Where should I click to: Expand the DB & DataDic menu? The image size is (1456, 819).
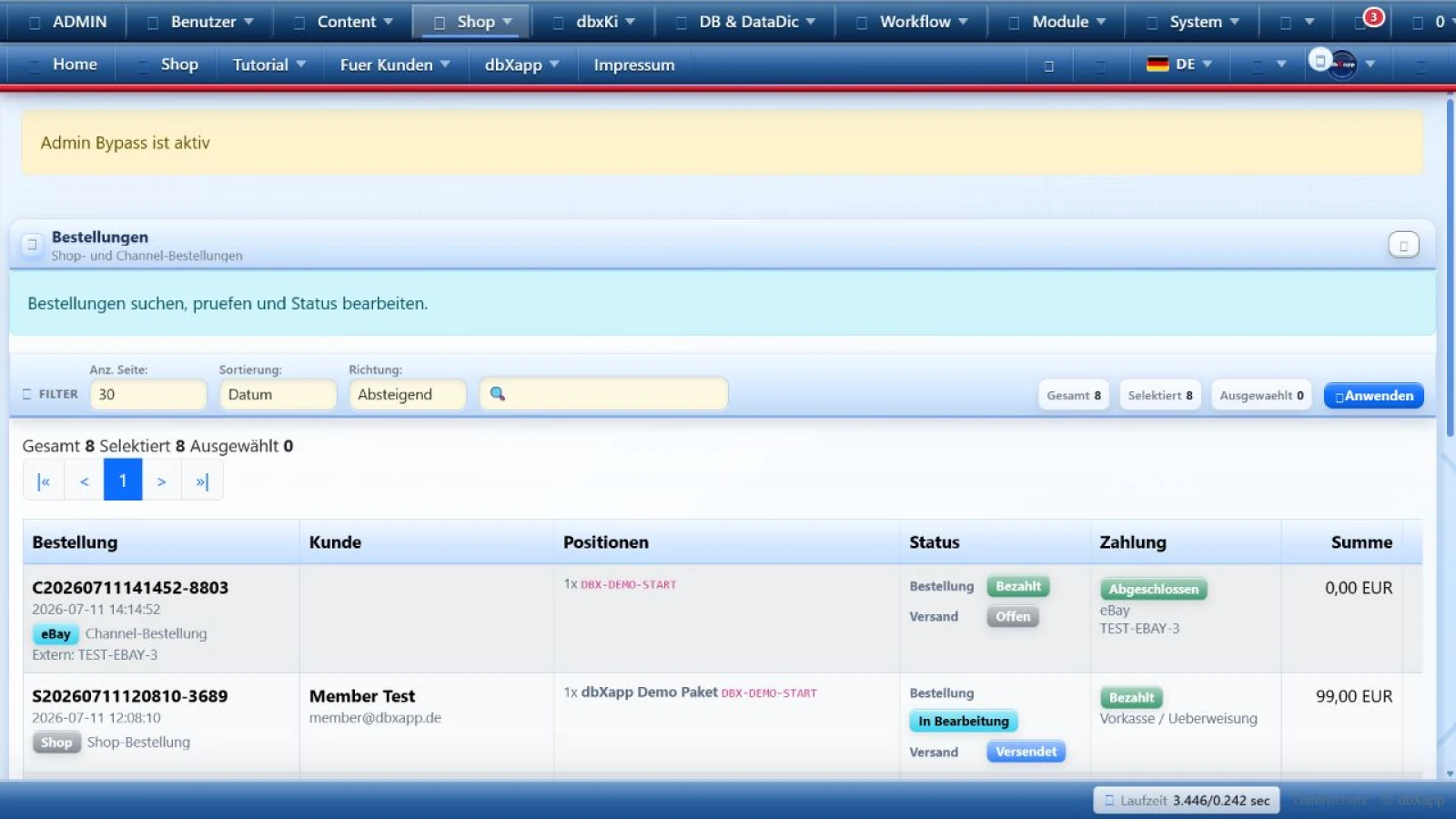tap(745, 22)
